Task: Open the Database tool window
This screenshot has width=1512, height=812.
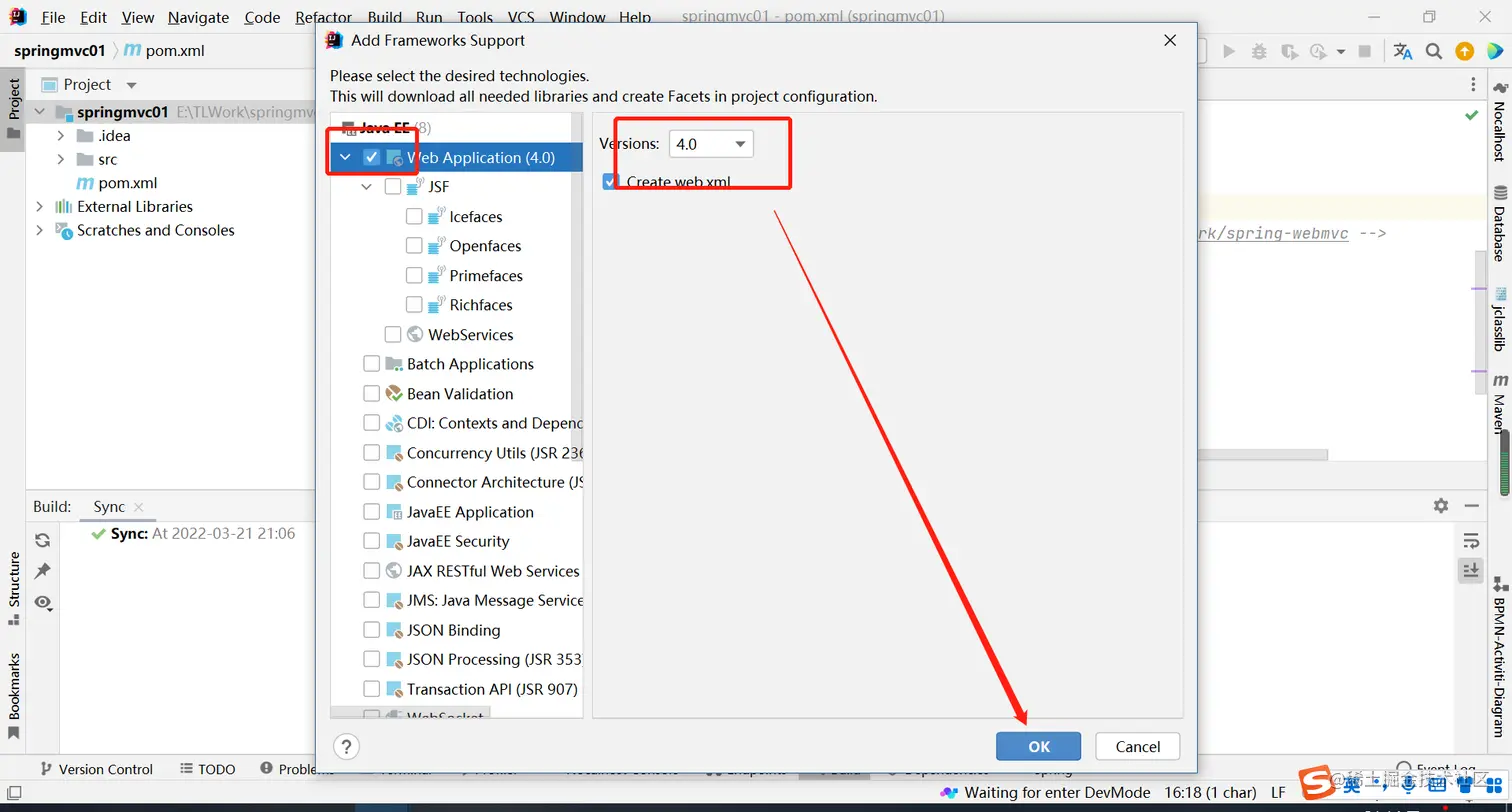Action: click(1499, 223)
